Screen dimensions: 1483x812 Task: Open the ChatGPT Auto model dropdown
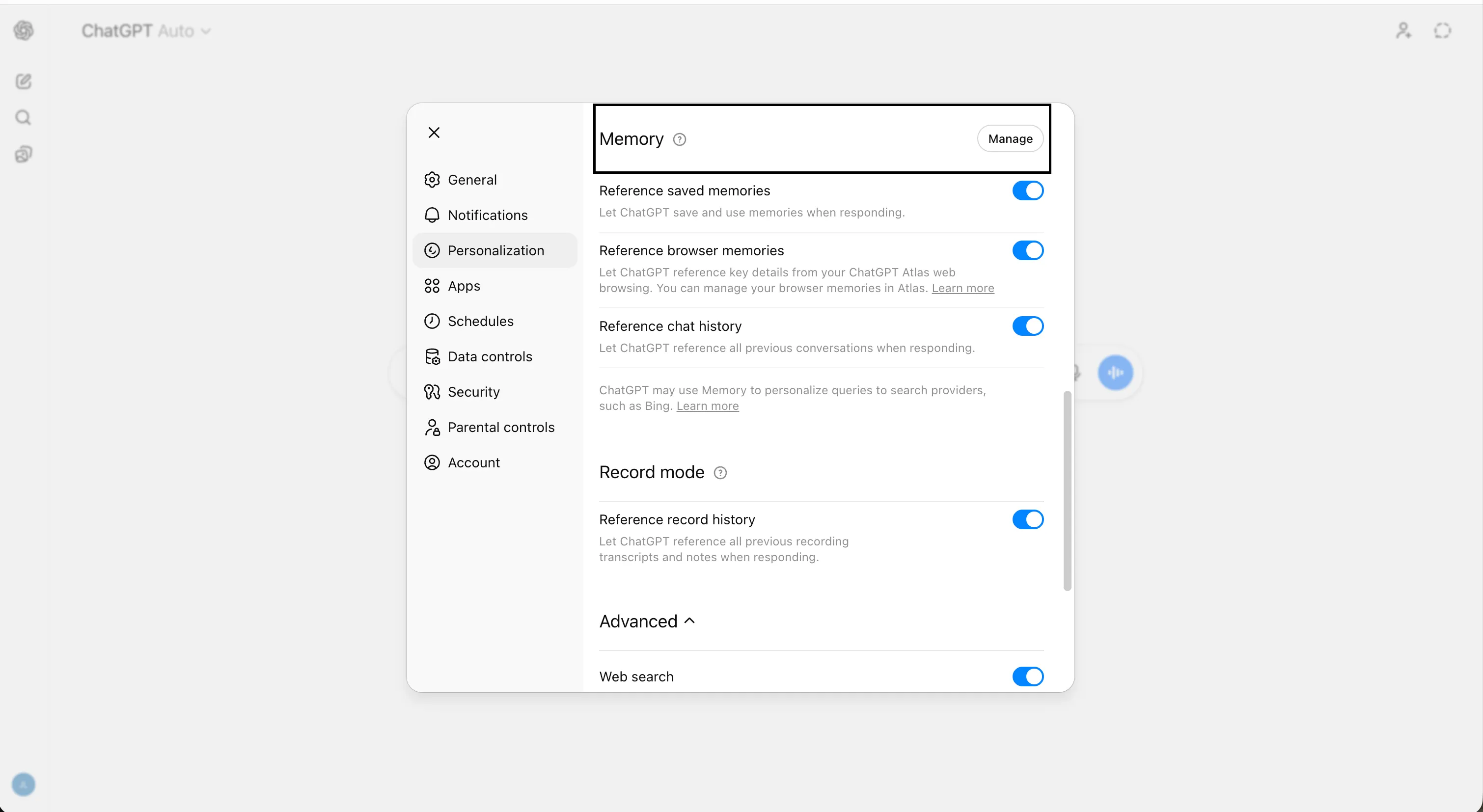[146, 30]
